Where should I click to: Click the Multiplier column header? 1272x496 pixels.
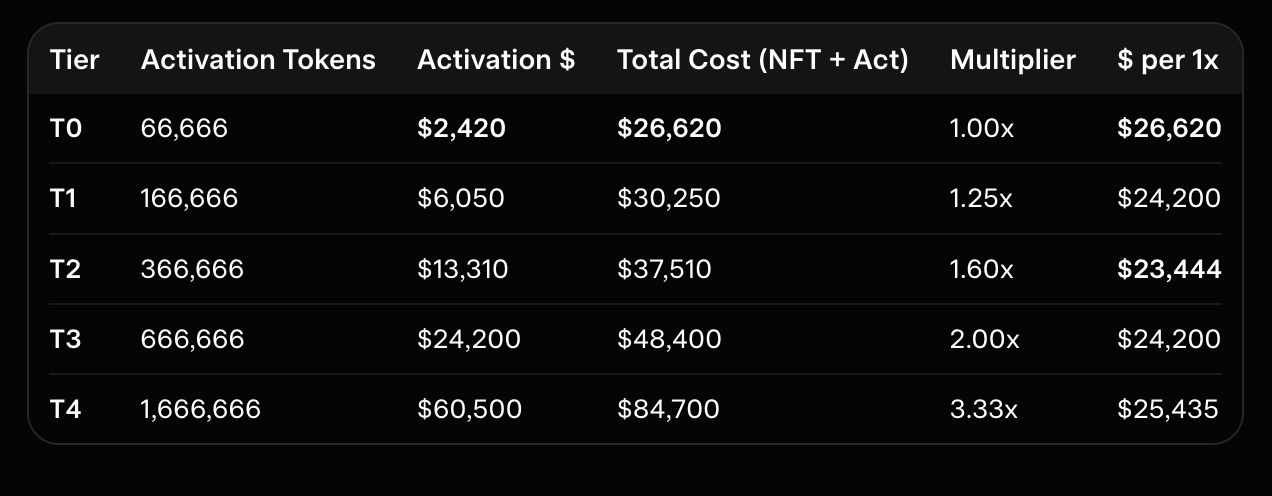coord(1013,60)
